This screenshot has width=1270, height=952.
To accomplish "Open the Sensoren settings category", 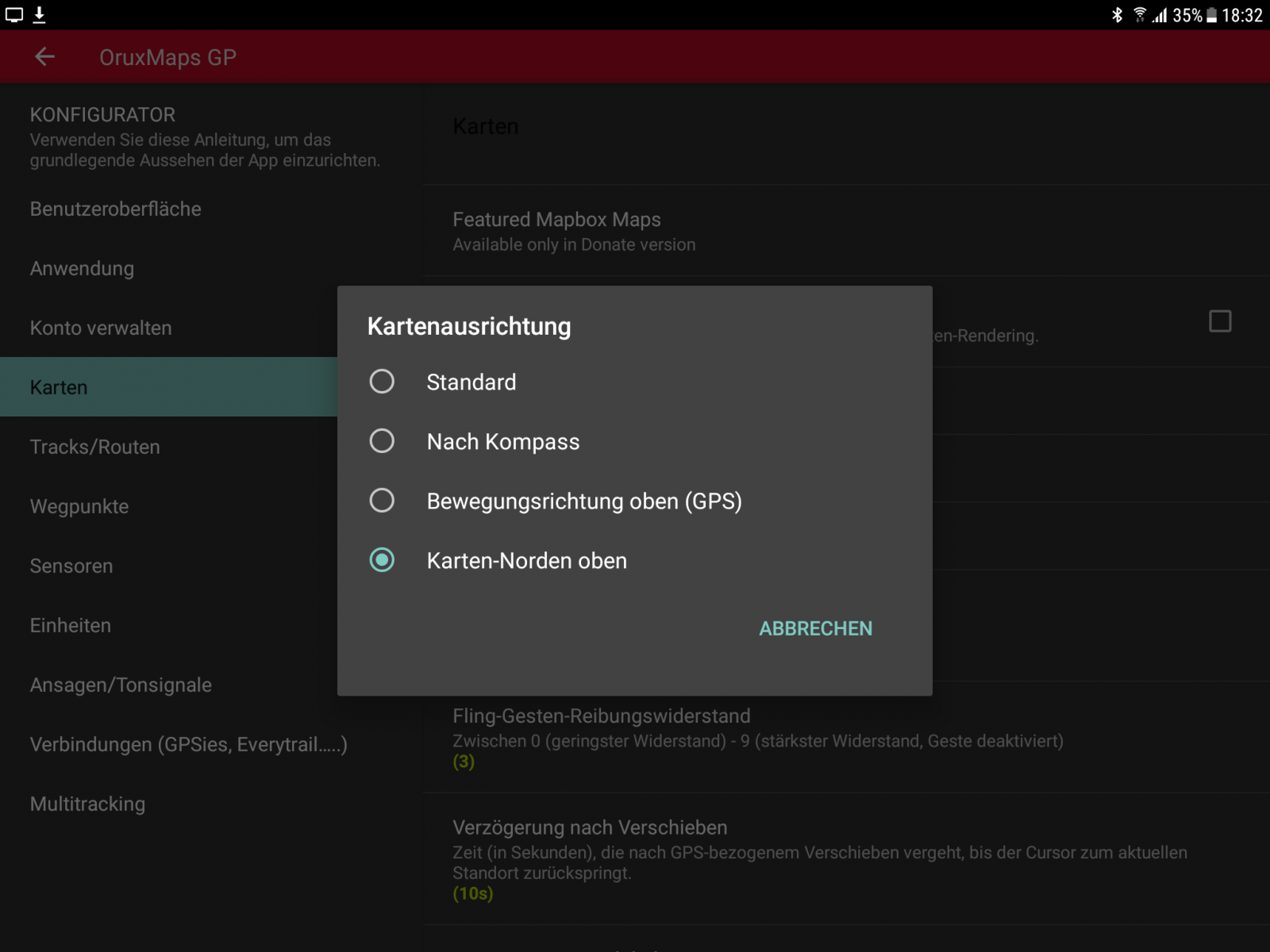I will [x=71, y=566].
